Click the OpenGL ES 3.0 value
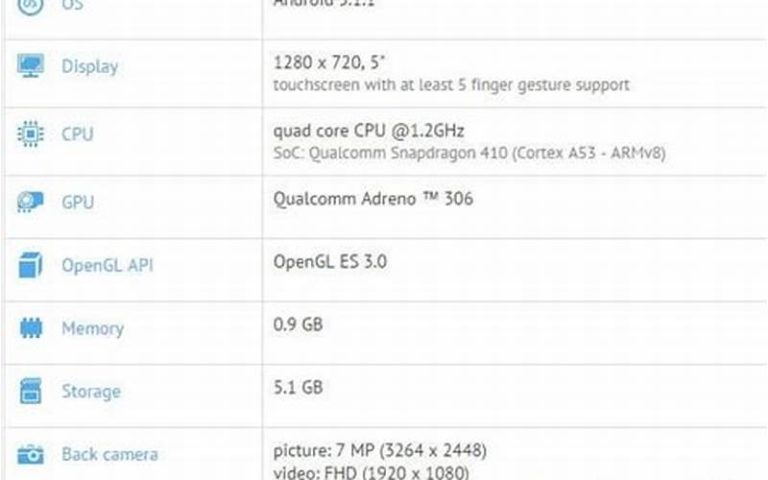The width and height of the screenshot is (768, 480). 330,262
